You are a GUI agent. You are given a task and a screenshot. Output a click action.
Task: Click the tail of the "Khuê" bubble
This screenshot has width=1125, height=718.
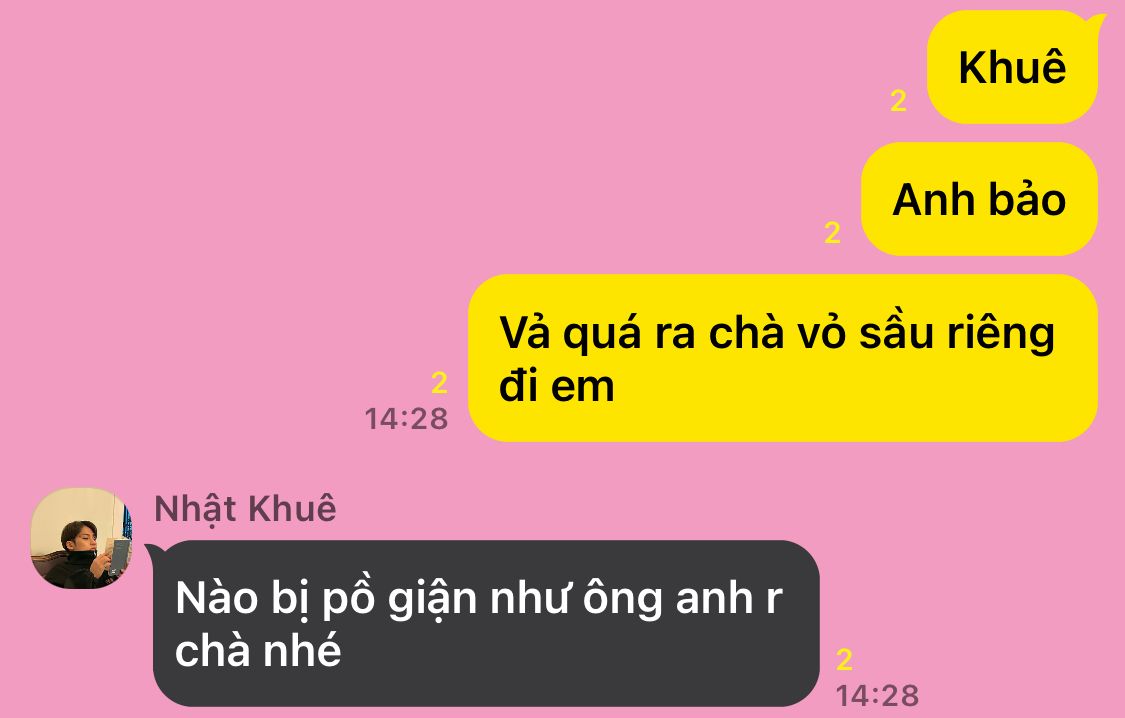[x=1098, y=24]
